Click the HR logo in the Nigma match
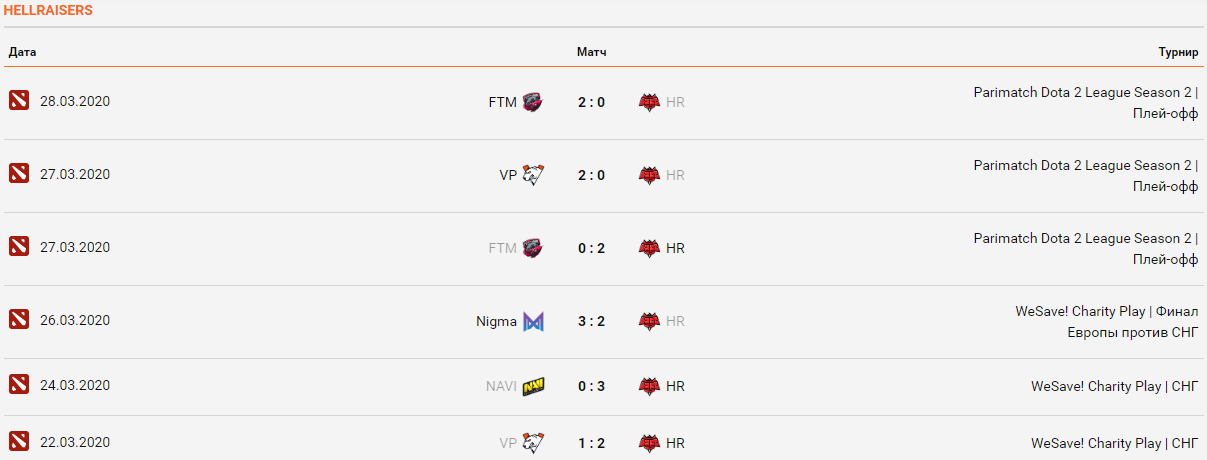The width and height of the screenshot is (1207, 460). 650,321
